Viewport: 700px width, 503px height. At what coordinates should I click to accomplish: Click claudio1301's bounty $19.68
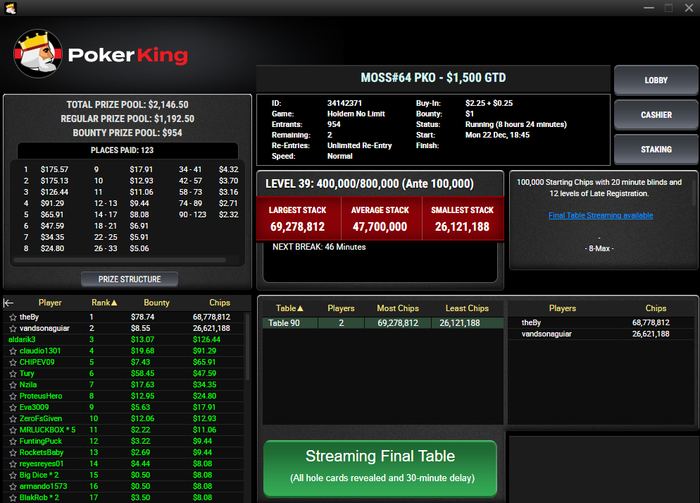pos(142,351)
